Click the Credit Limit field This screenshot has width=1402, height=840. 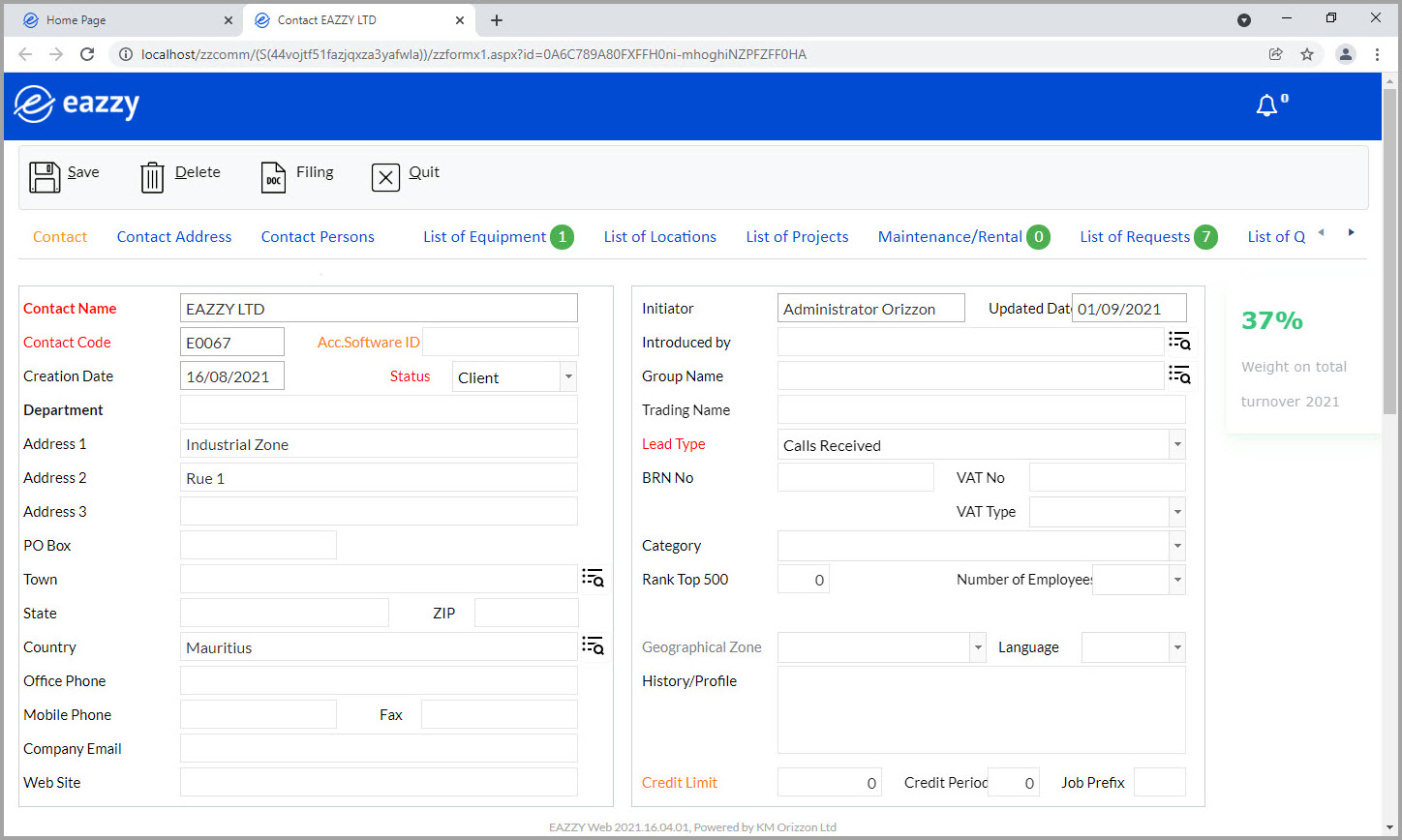829,782
